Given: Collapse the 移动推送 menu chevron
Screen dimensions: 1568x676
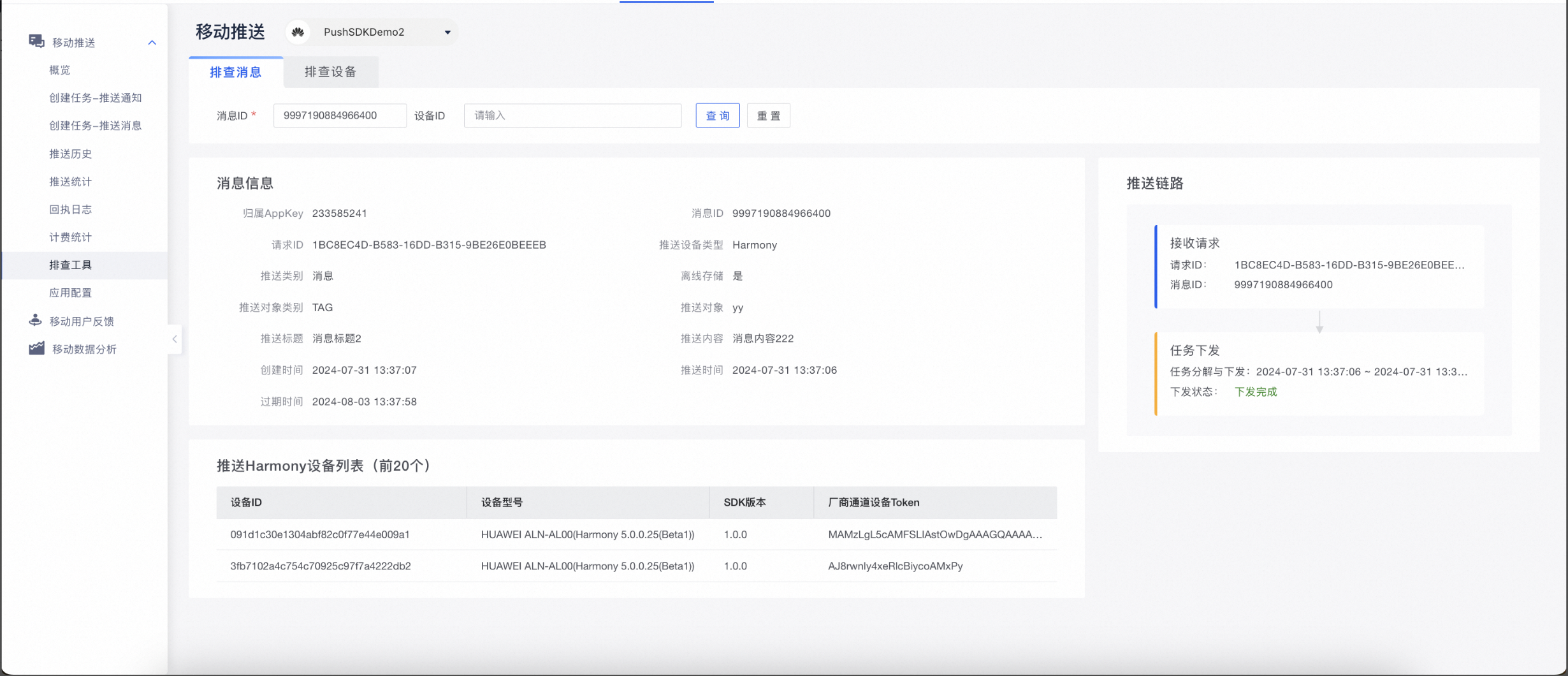Looking at the screenshot, I should [x=152, y=42].
